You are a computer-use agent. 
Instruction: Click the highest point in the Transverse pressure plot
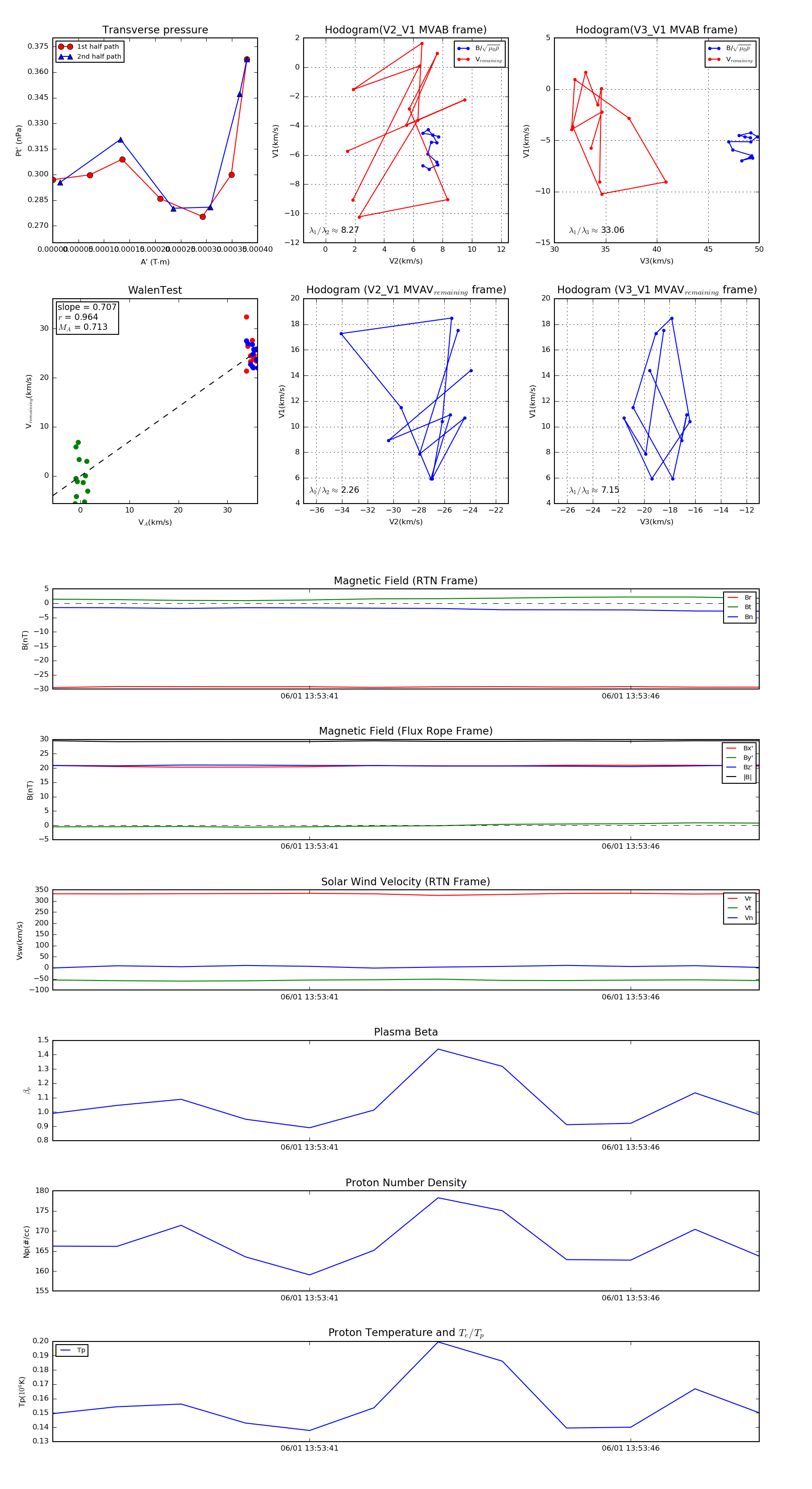[x=247, y=60]
